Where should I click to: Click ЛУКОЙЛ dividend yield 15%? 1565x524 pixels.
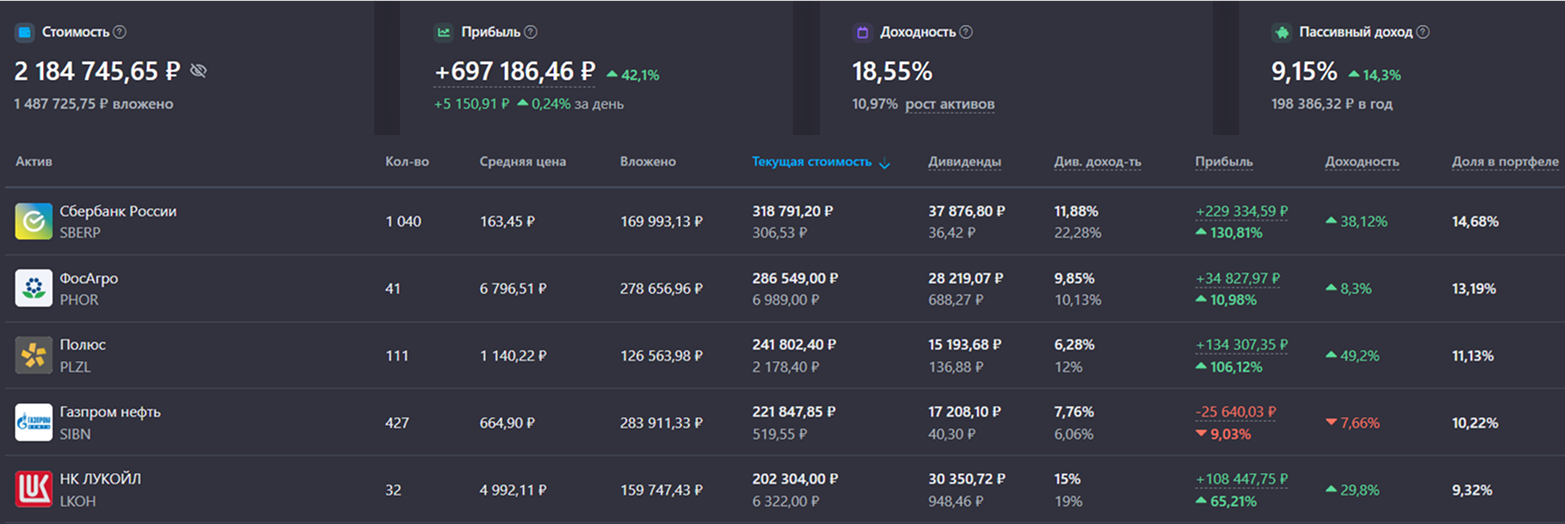tap(1067, 479)
